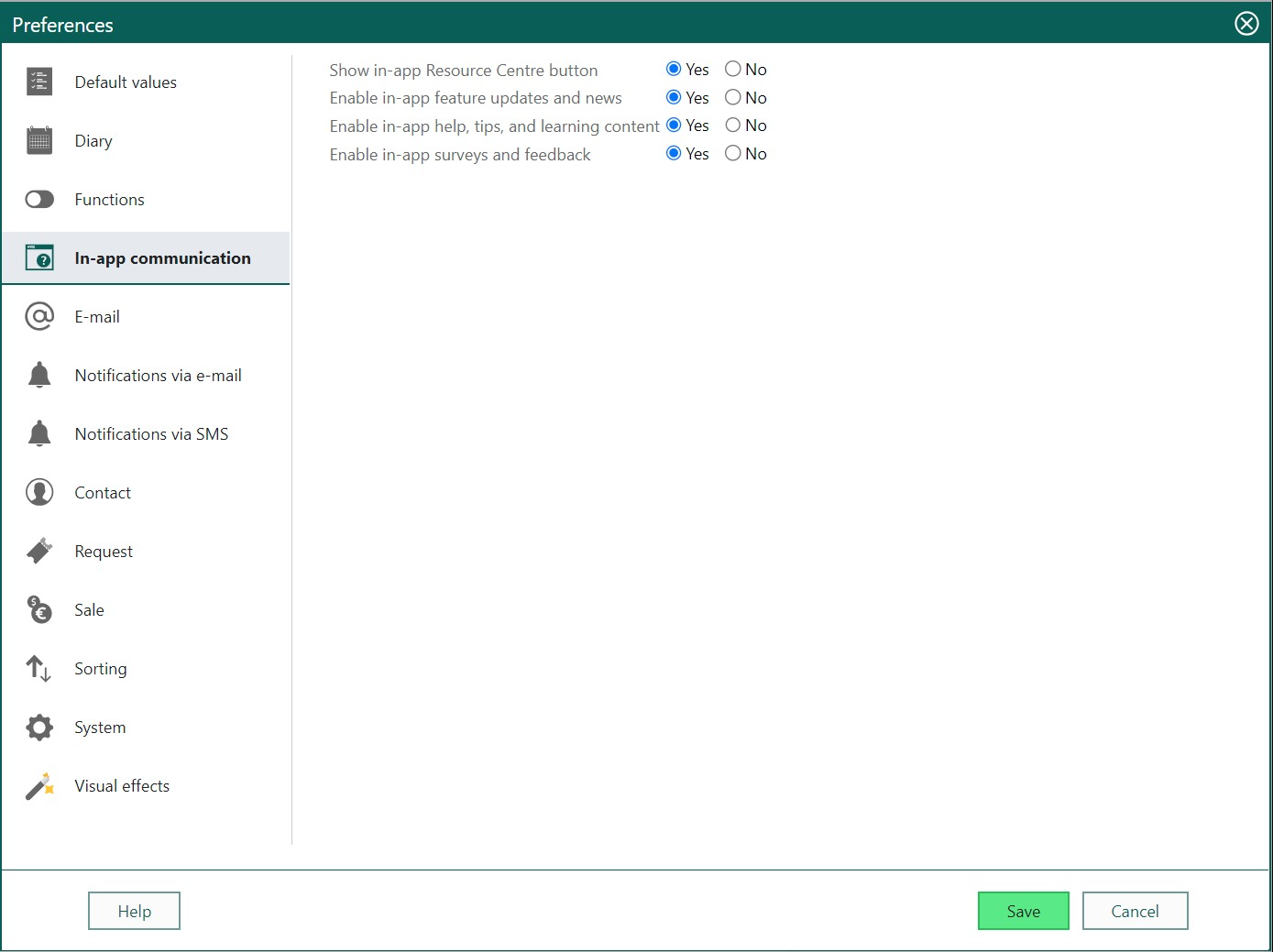
Task: Set help, tips, learning content to No
Action: coord(732,125)
